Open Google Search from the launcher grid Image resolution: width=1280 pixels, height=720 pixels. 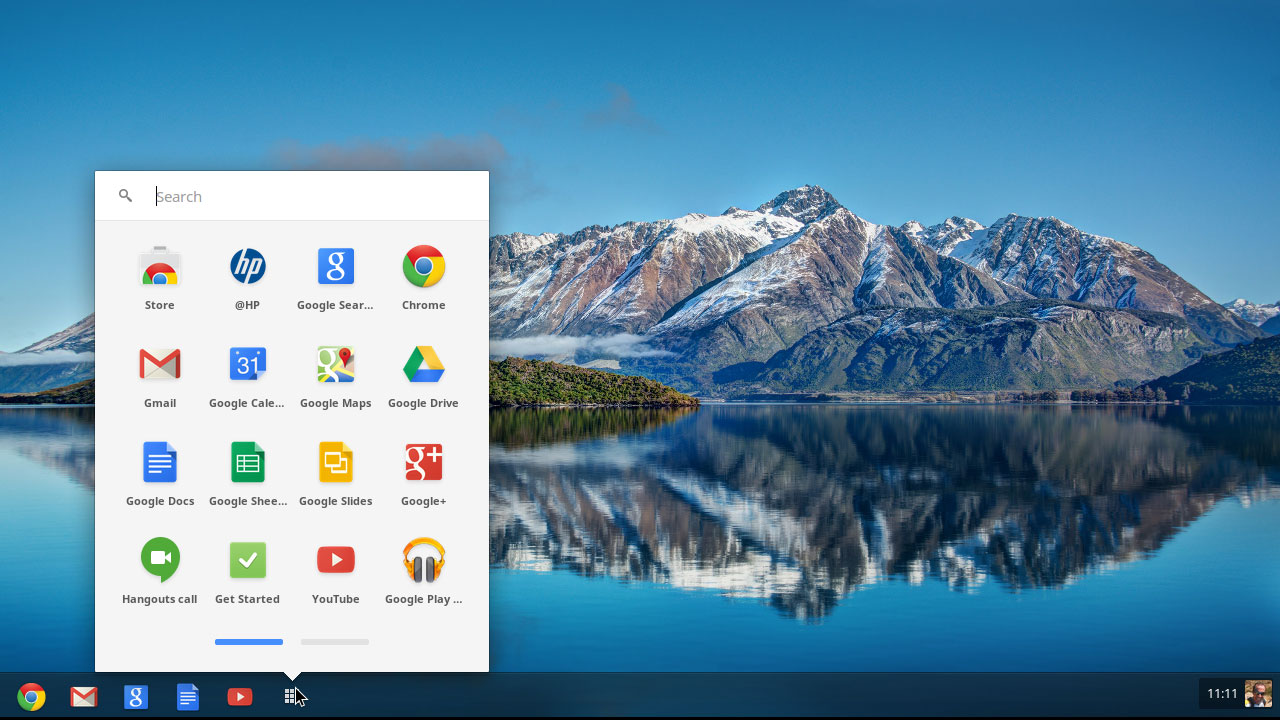point(336,267)
